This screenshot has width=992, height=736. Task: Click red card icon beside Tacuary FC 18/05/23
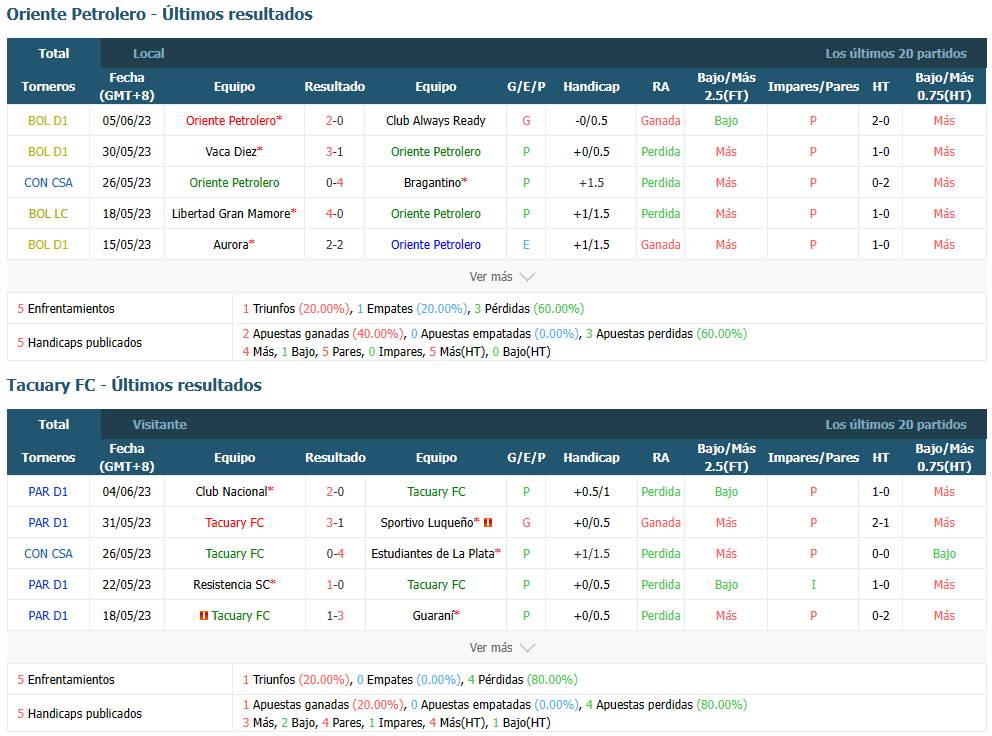(x=204, y=615)
